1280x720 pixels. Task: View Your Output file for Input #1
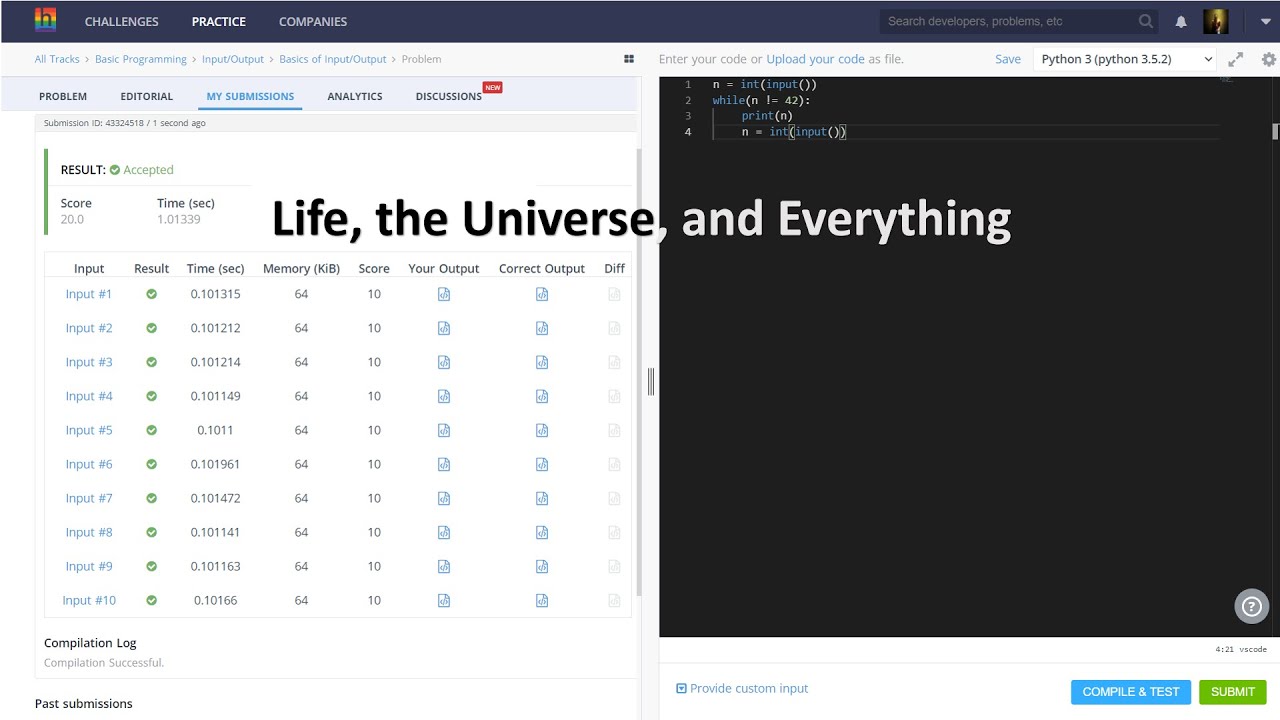click(x=444, y=294)
